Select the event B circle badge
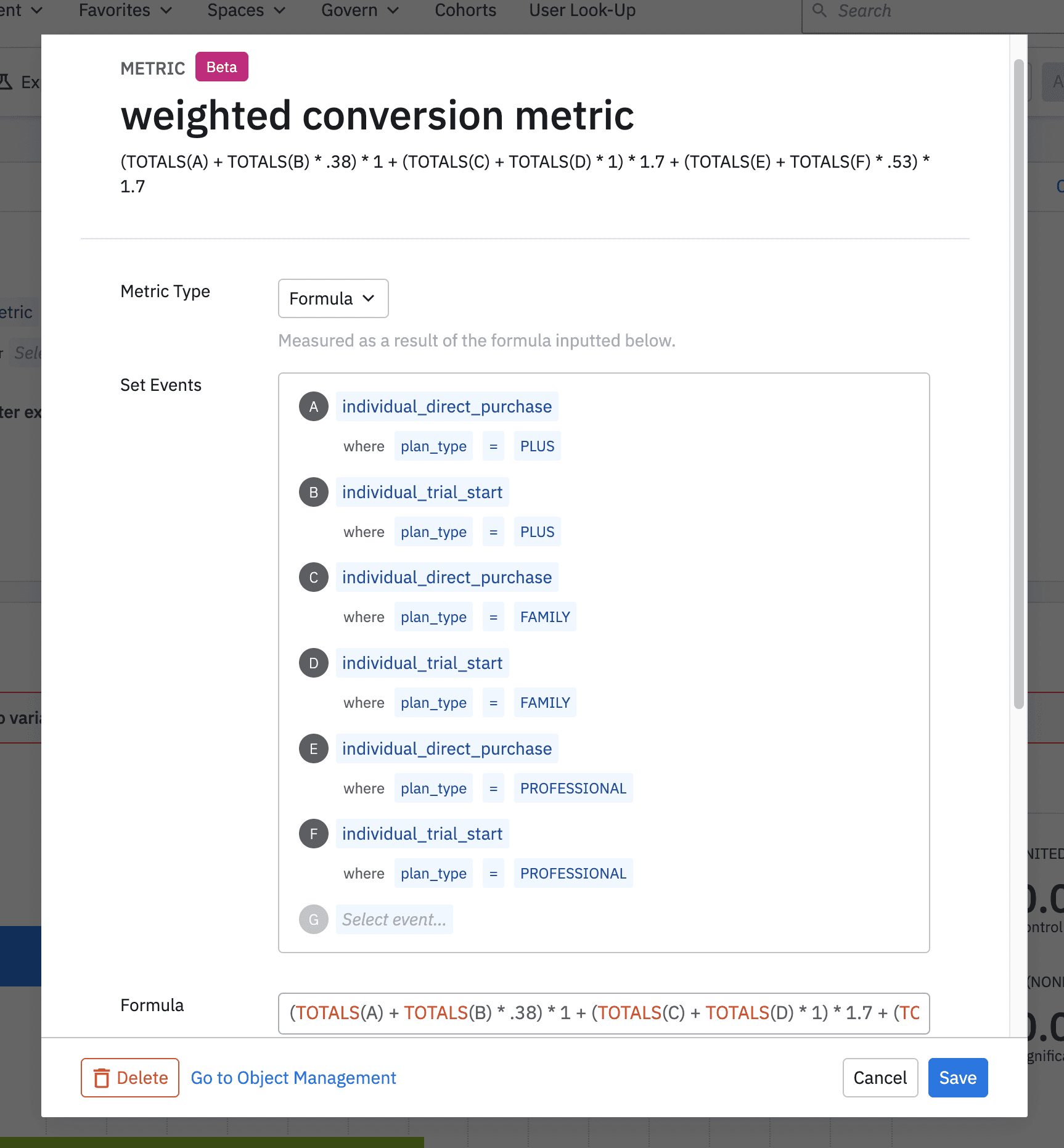Image resolution: width=1064 pixels, height=1148 pixels. (x=314, y=492)
